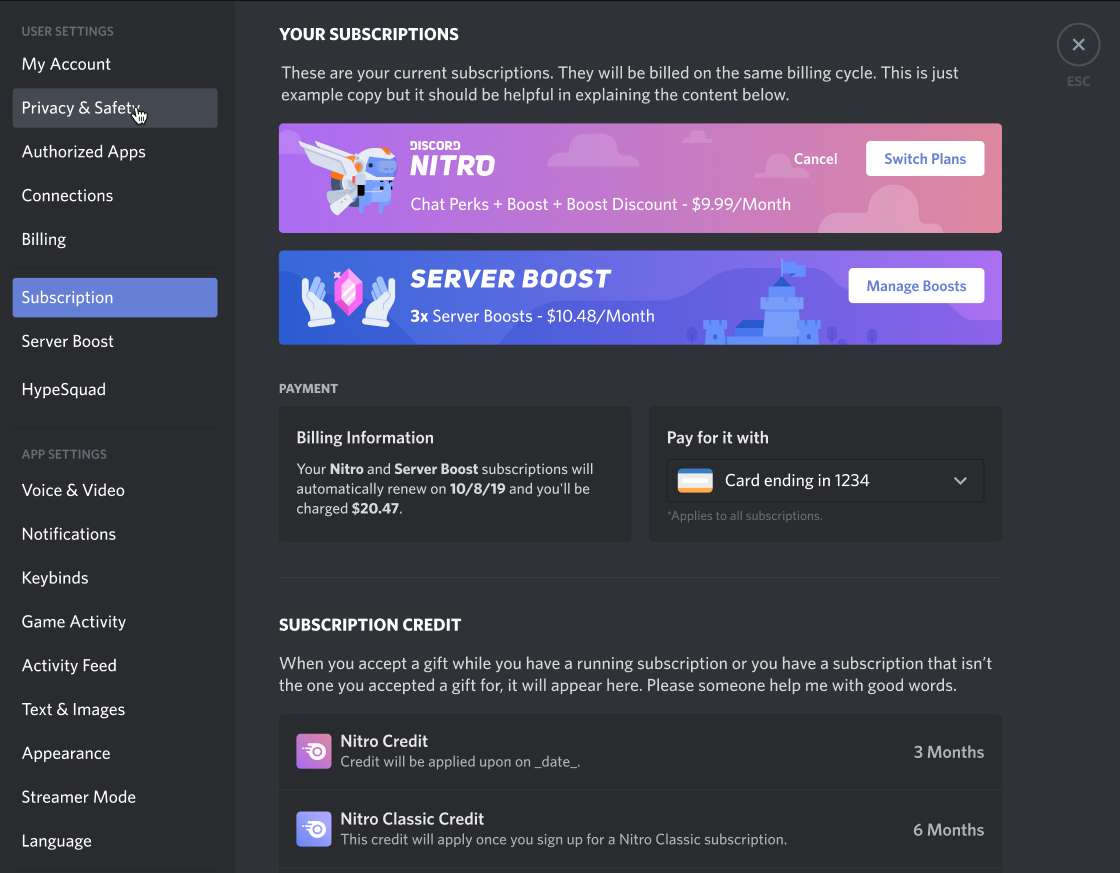Cancel the Nitro subscription
Screen dimensions: 1120x873
click(815, 158)
